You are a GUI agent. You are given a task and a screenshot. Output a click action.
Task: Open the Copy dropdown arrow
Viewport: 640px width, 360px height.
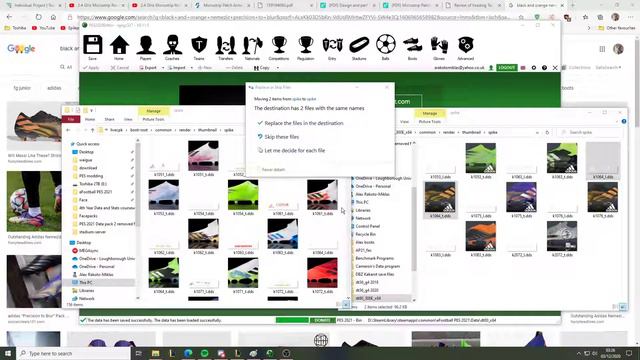[278, 68]
